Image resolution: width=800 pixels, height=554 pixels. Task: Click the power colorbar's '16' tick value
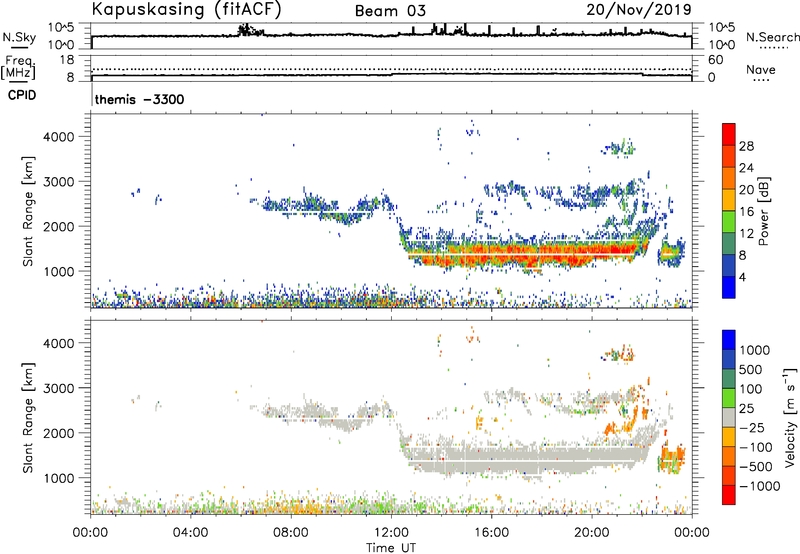pyautogui.click(x=746, y=212)
